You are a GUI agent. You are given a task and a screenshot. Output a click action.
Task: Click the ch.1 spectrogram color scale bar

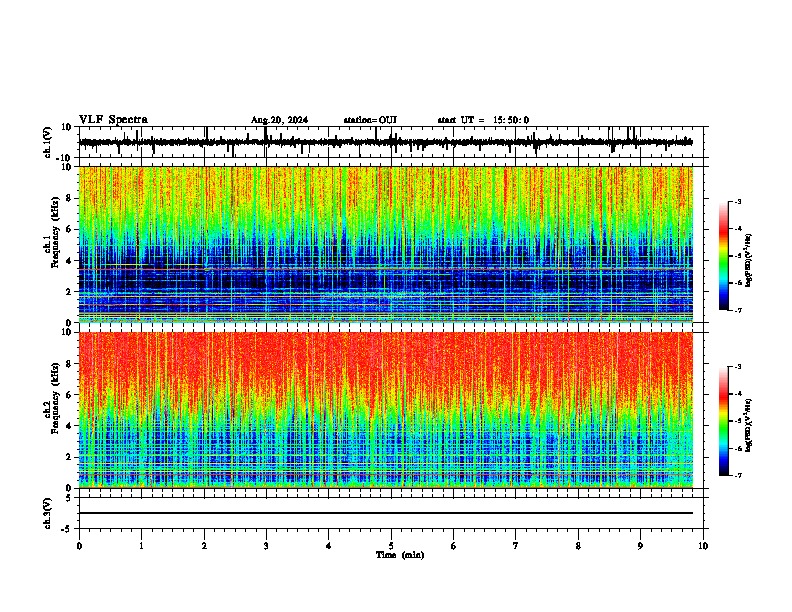[x=724, y=255]
